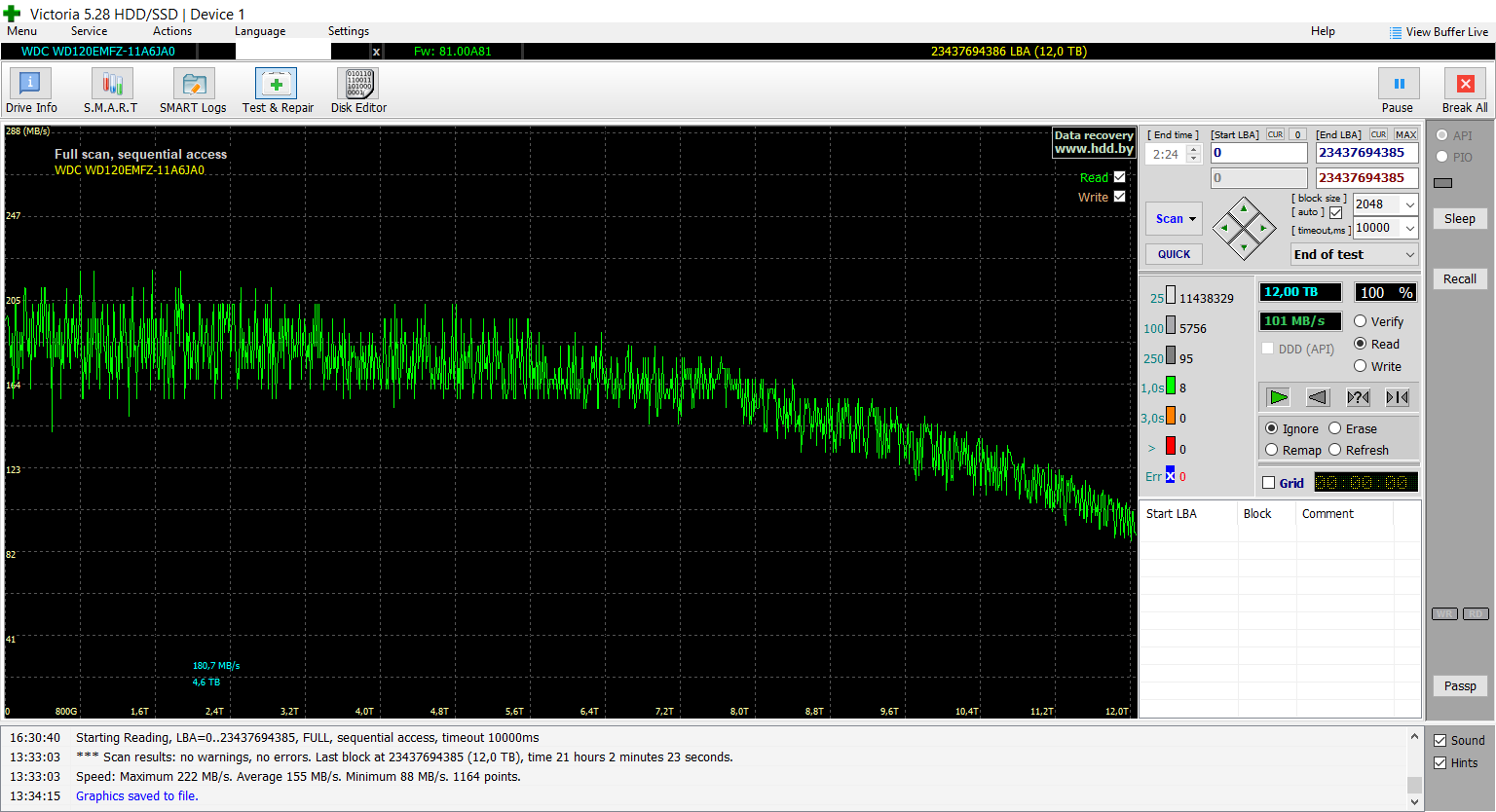Choose the Remap error action
Screen dimensions: 1496x812
point(1272,450)
